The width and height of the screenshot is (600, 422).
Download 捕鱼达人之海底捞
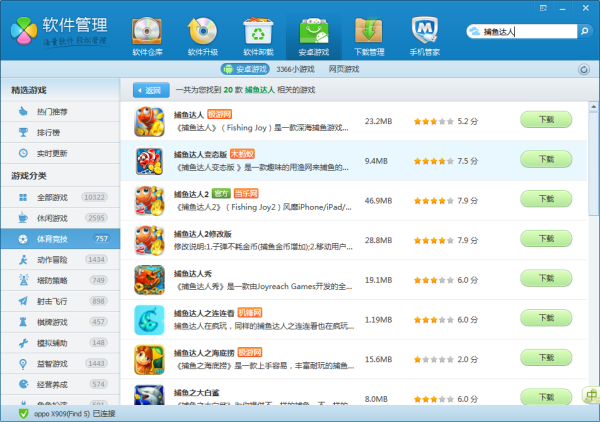546,358
